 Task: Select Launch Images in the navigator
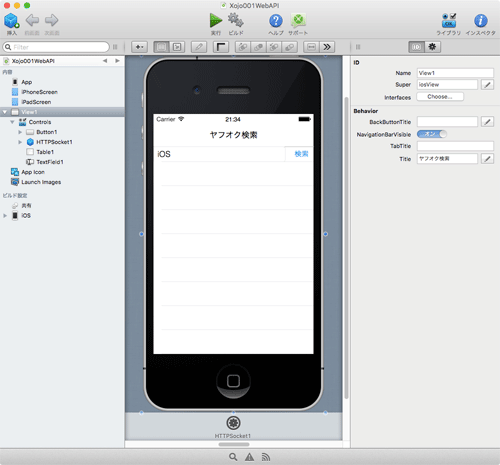tap(41, 182)
